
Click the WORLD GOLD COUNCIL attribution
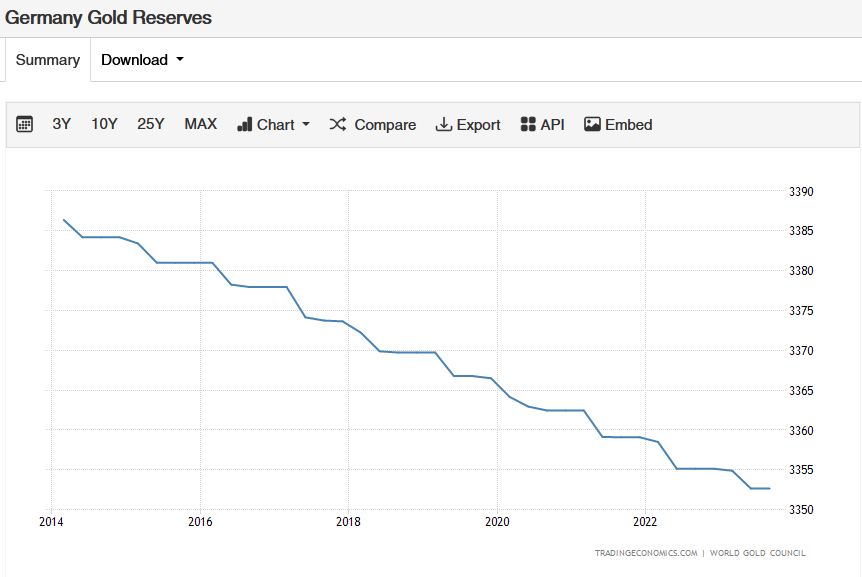click(757, 553)
